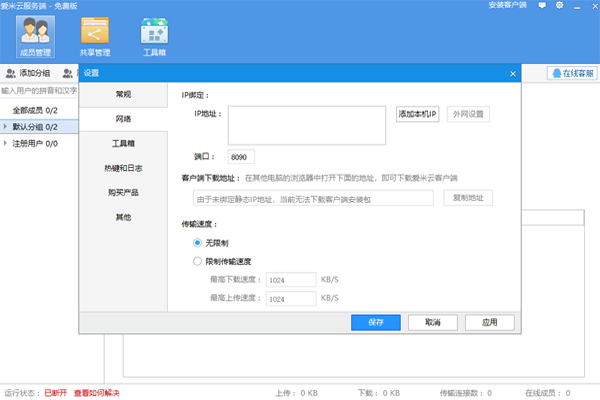The height and width of the screenshot is (400, 600).
Task: Expand the 注册用户 registered users group
Action: coord(6,144)
